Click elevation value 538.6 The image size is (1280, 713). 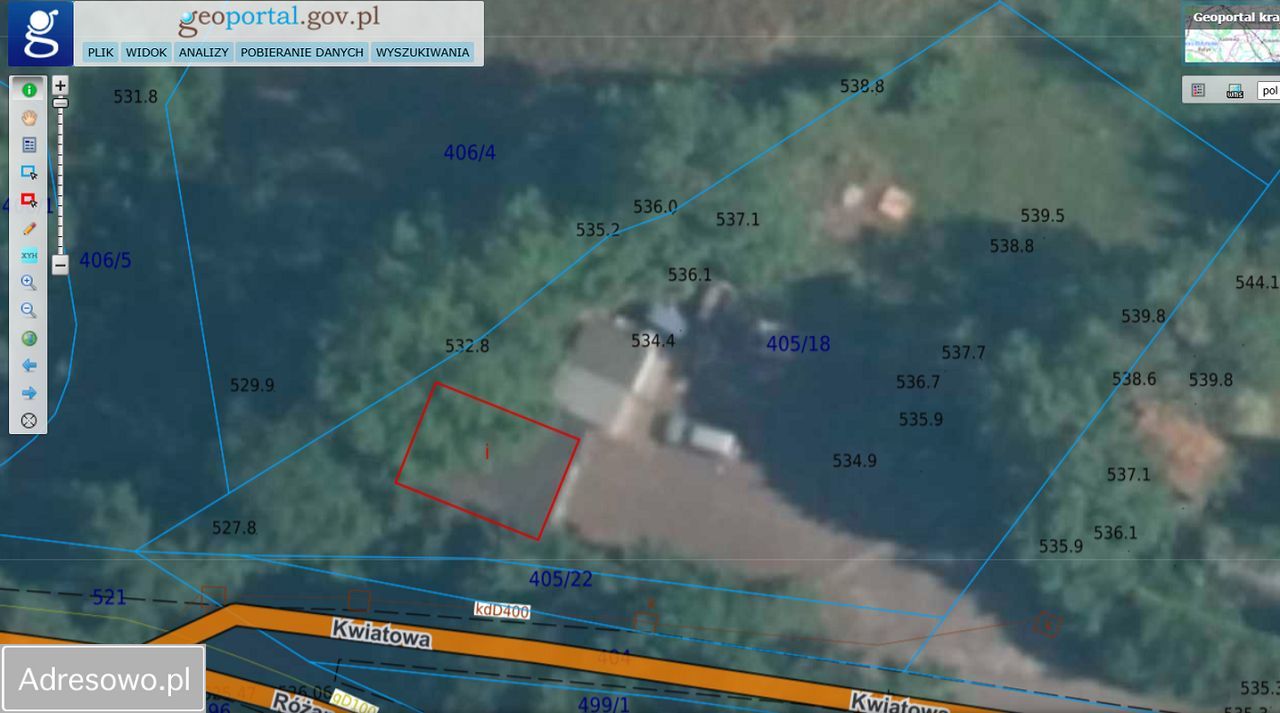[1134, 380]
